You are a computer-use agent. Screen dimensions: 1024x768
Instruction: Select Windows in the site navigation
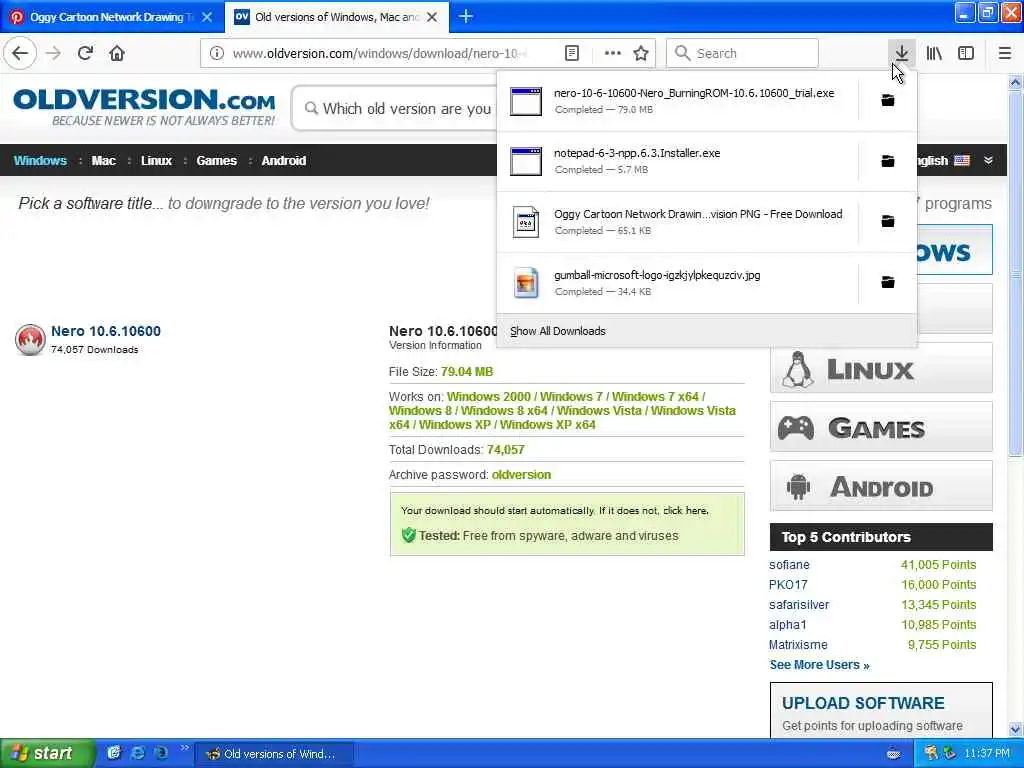pyautogui.click(x=40, y=161)
